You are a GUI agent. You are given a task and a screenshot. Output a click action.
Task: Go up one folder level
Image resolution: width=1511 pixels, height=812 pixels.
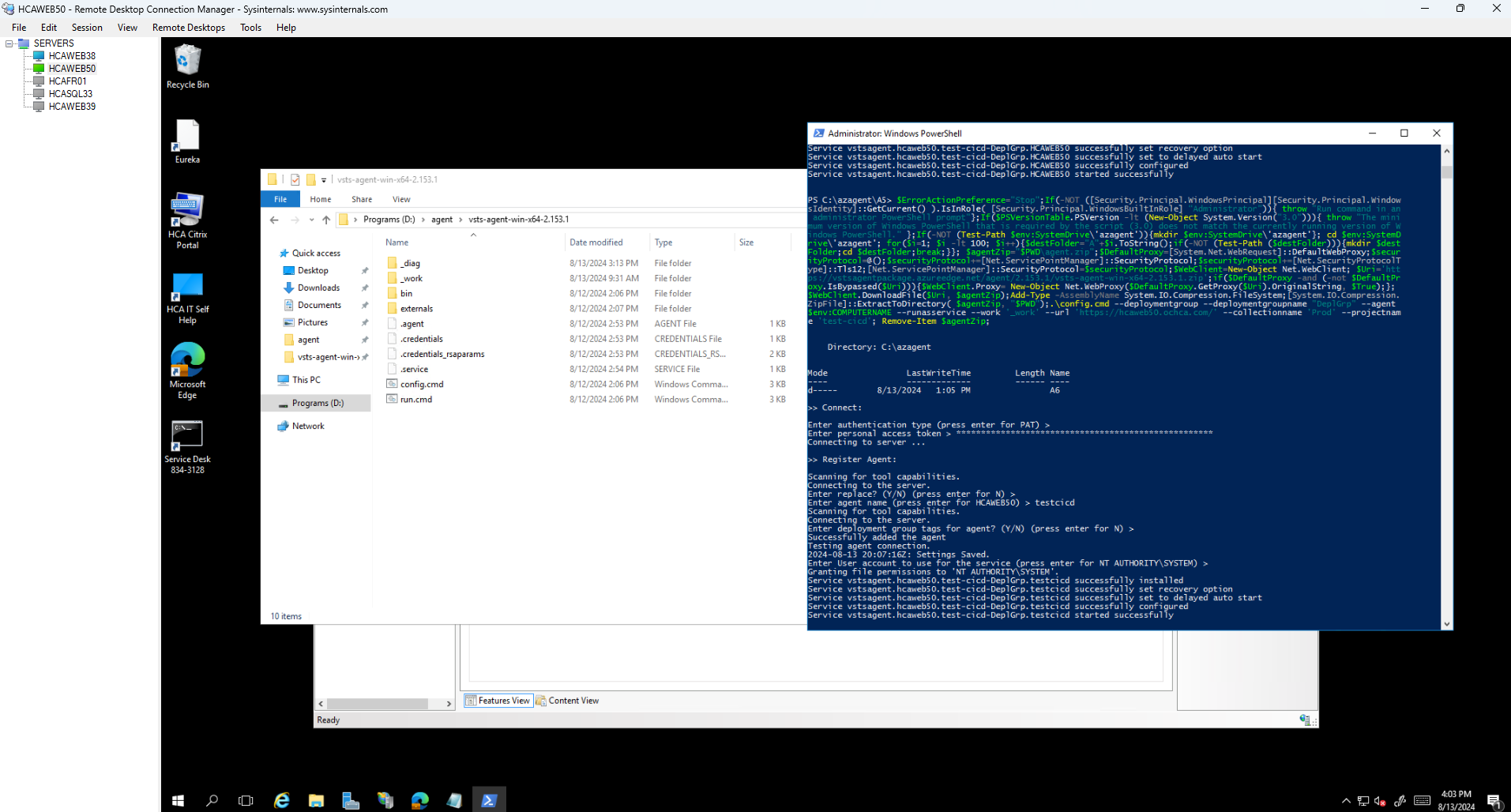(x=326, y=220)
